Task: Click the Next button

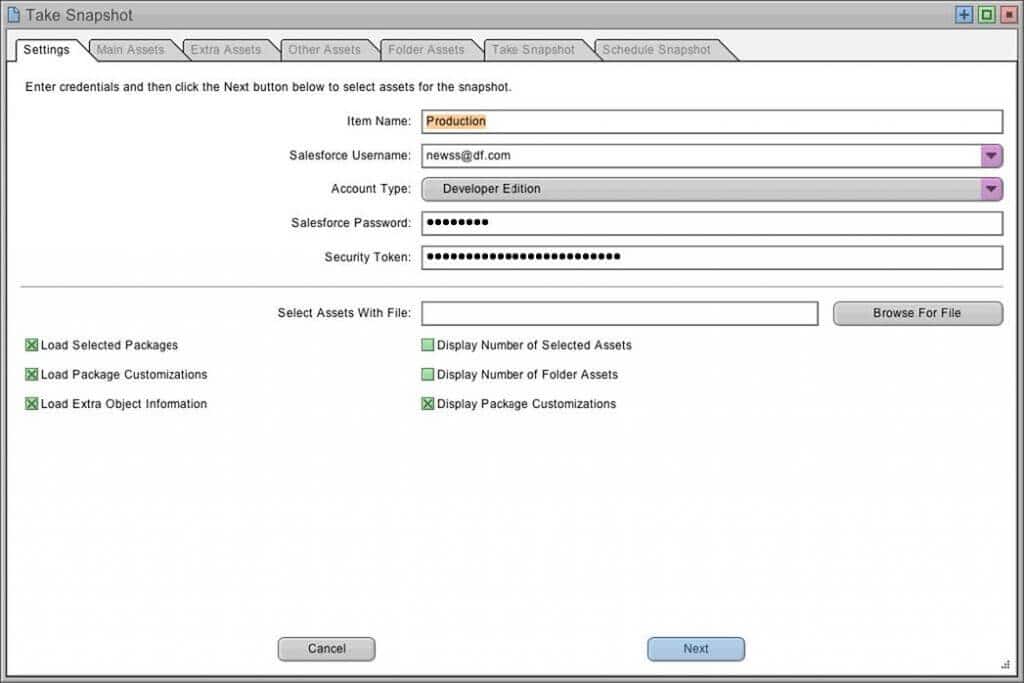Action: pos(696,649)
